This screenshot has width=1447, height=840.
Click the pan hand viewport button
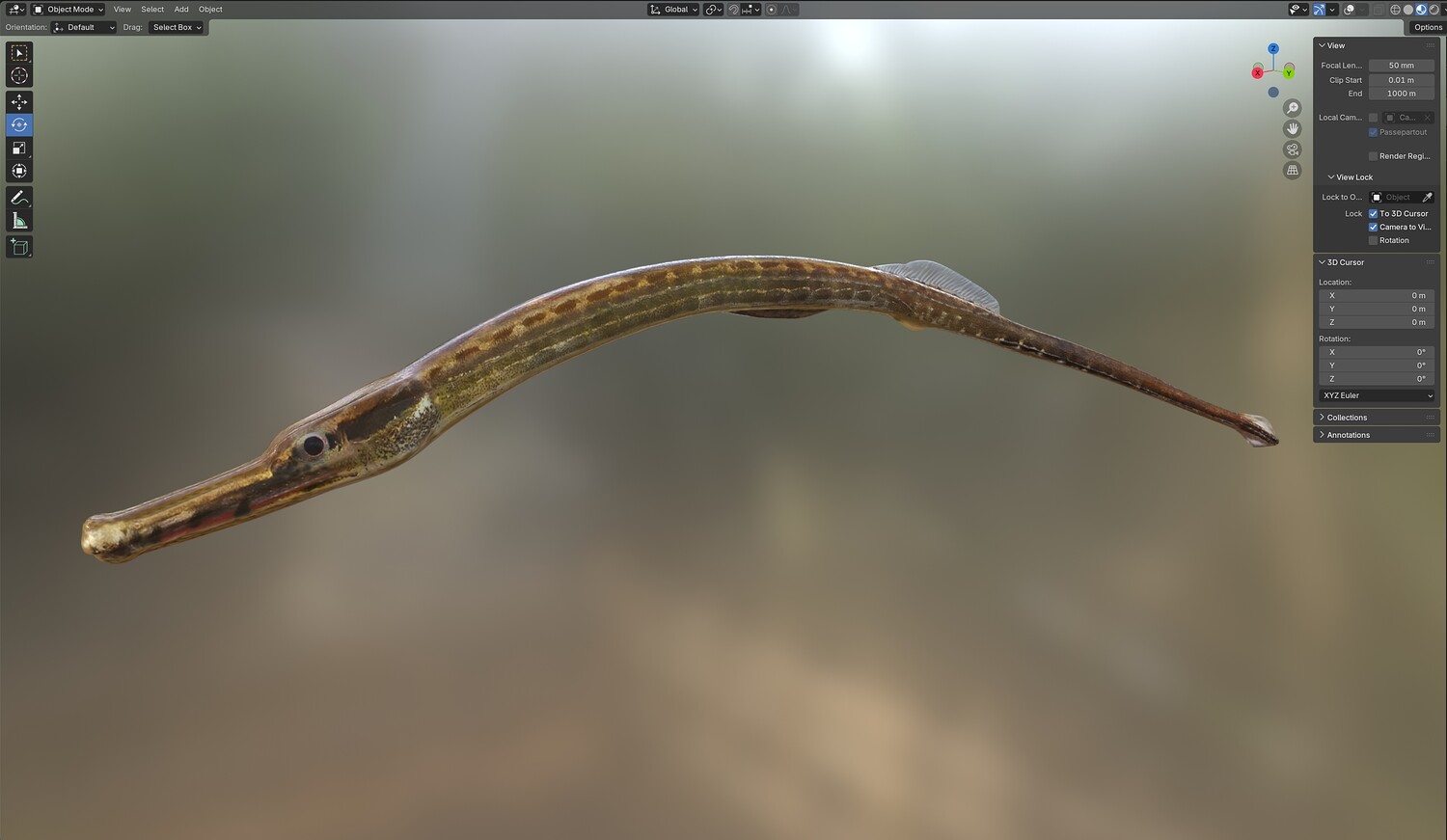[x=1293, y=128]
